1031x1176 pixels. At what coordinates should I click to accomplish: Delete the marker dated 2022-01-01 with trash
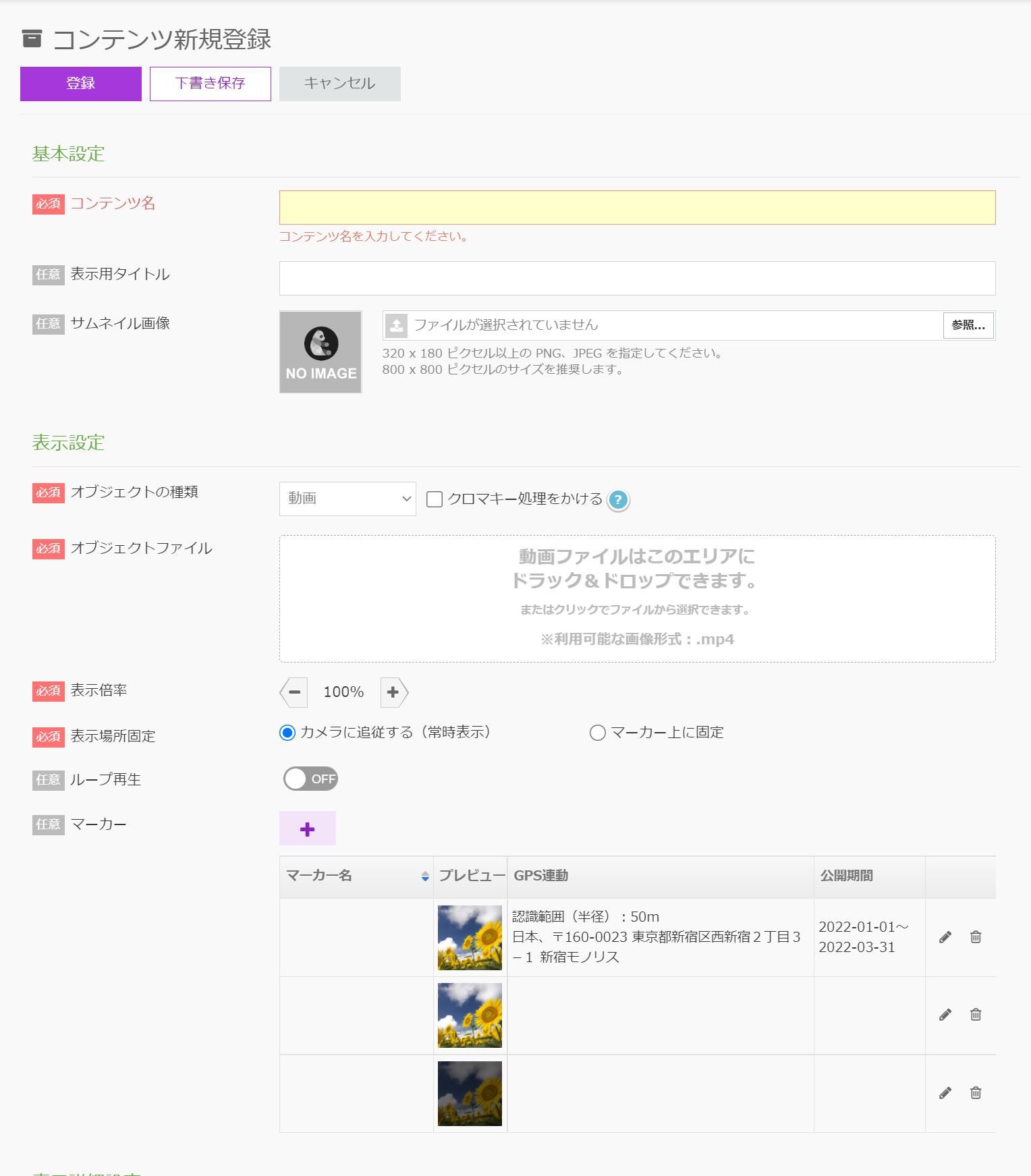(976, 937)
